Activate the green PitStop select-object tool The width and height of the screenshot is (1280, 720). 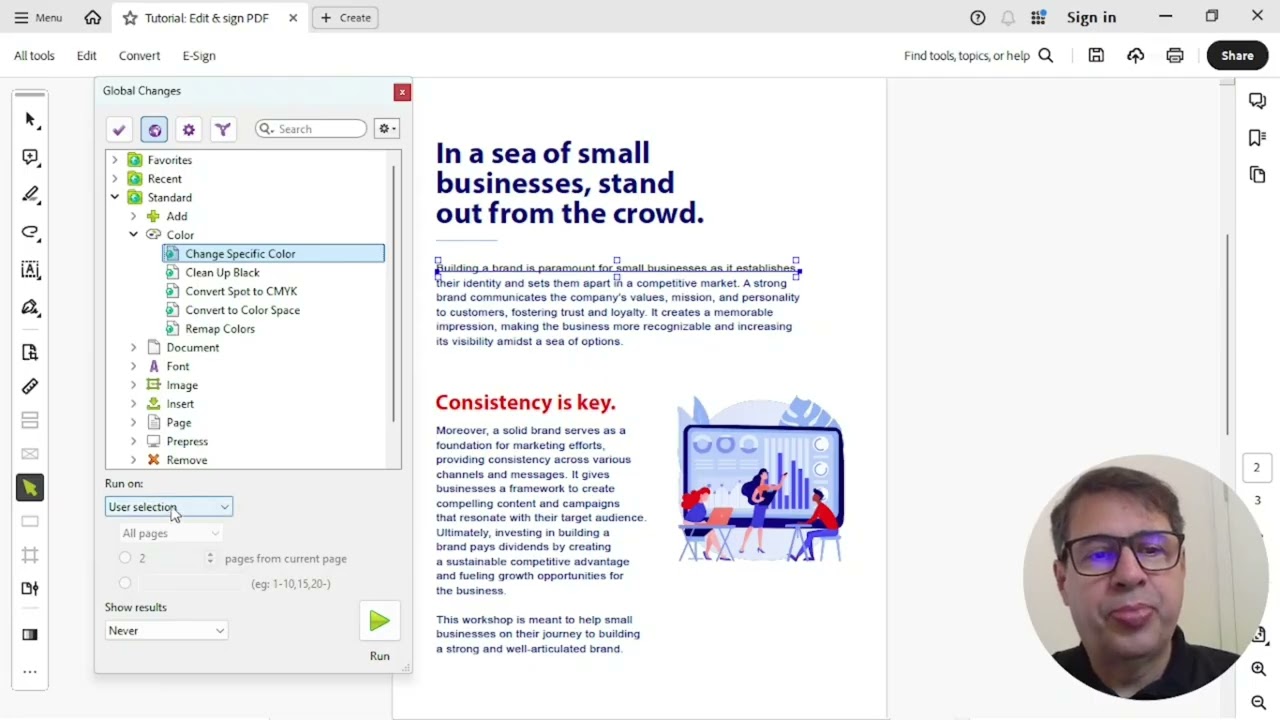(30, 488)
